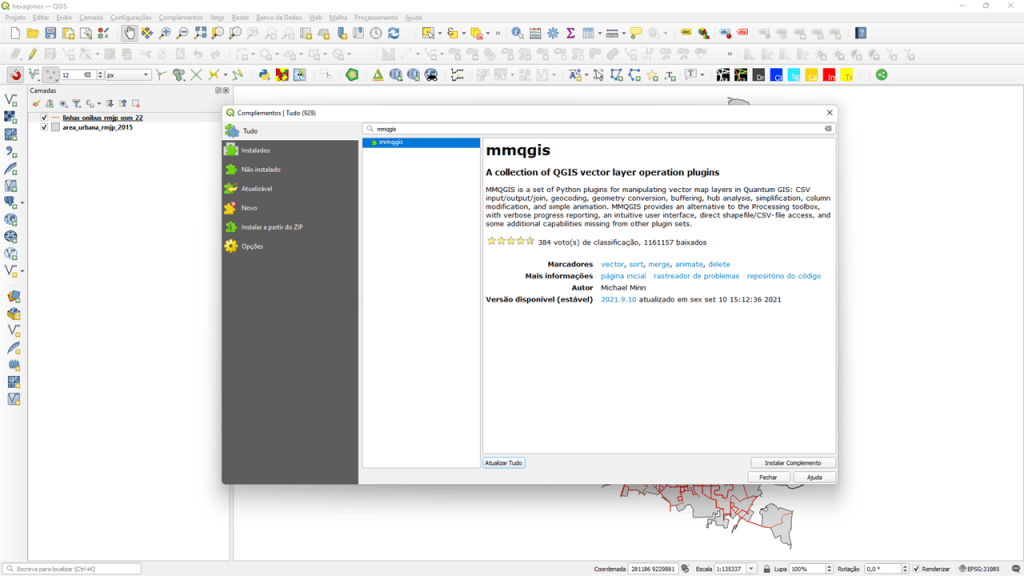
Task: Toggle visibility of area_urbana_rmjp_2015 layer
Action: click(44, 127)
